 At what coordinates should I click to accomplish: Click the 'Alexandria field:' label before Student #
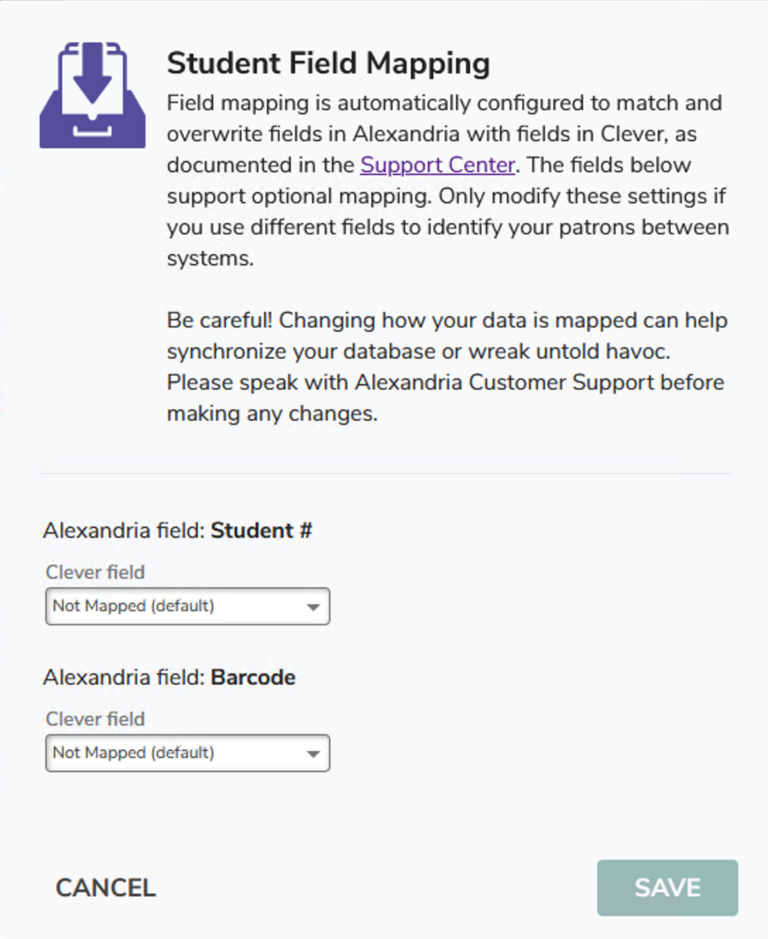point(124,531)
